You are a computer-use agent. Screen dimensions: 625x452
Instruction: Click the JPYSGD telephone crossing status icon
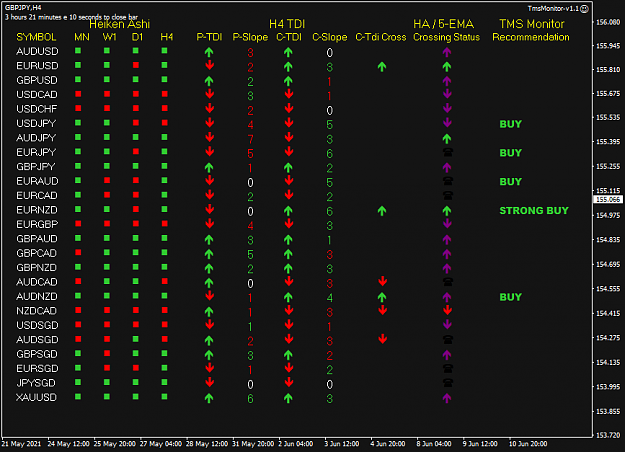pyautogui.click(x=448, y=383)
